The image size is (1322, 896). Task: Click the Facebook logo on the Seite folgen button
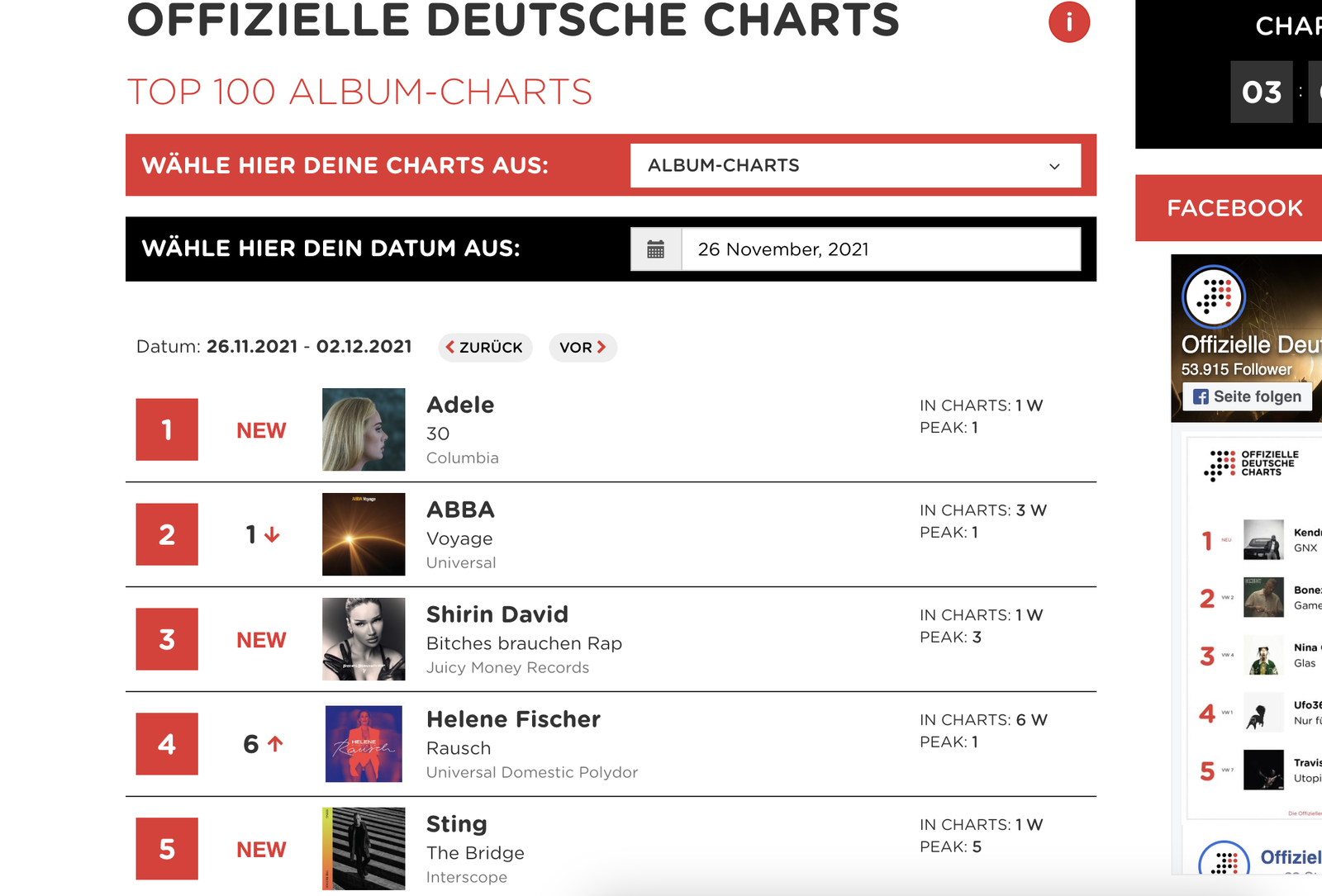1201,396
